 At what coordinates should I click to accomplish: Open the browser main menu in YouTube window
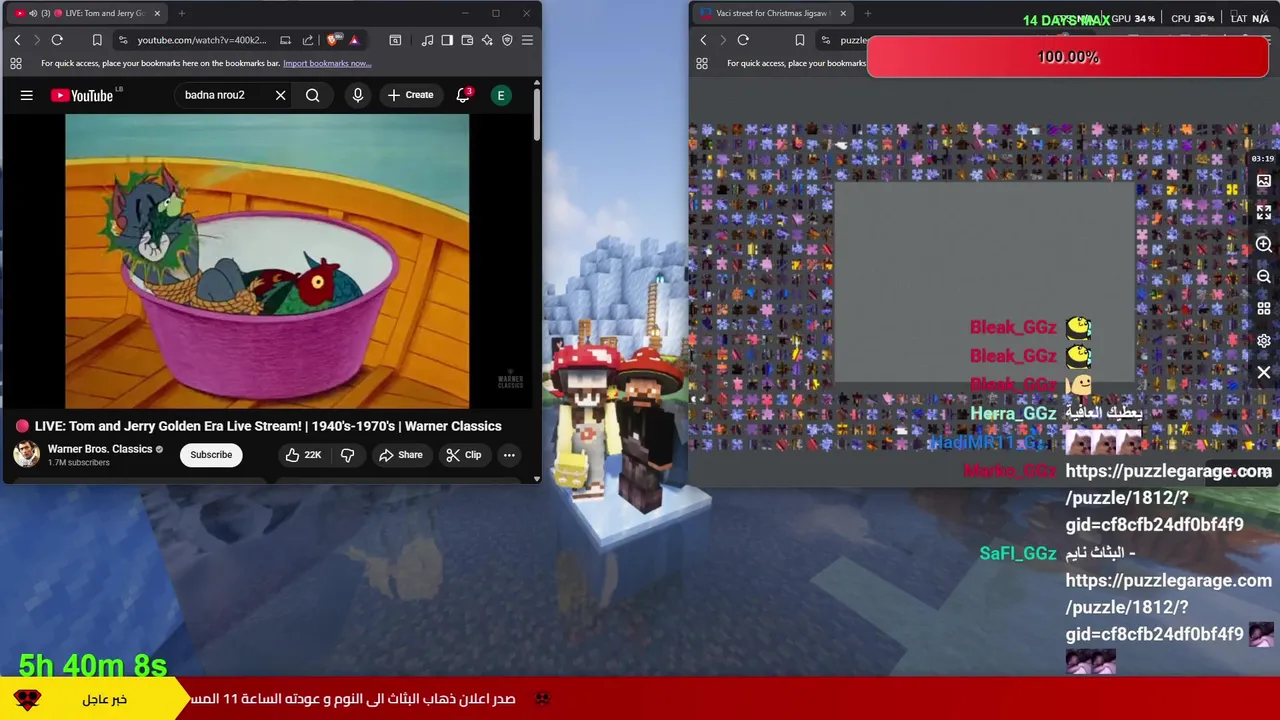pos(527,40)
